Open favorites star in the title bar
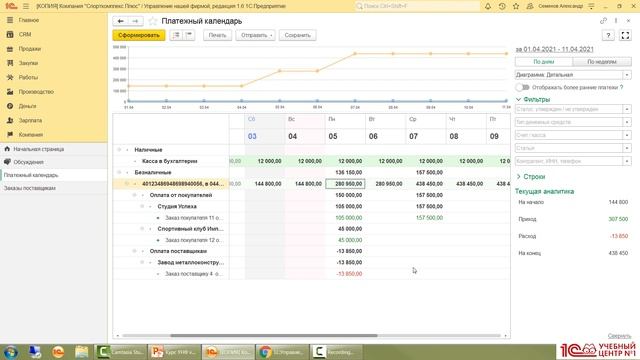640x360 pixels. pyautogui.click(x=516, y=6)
